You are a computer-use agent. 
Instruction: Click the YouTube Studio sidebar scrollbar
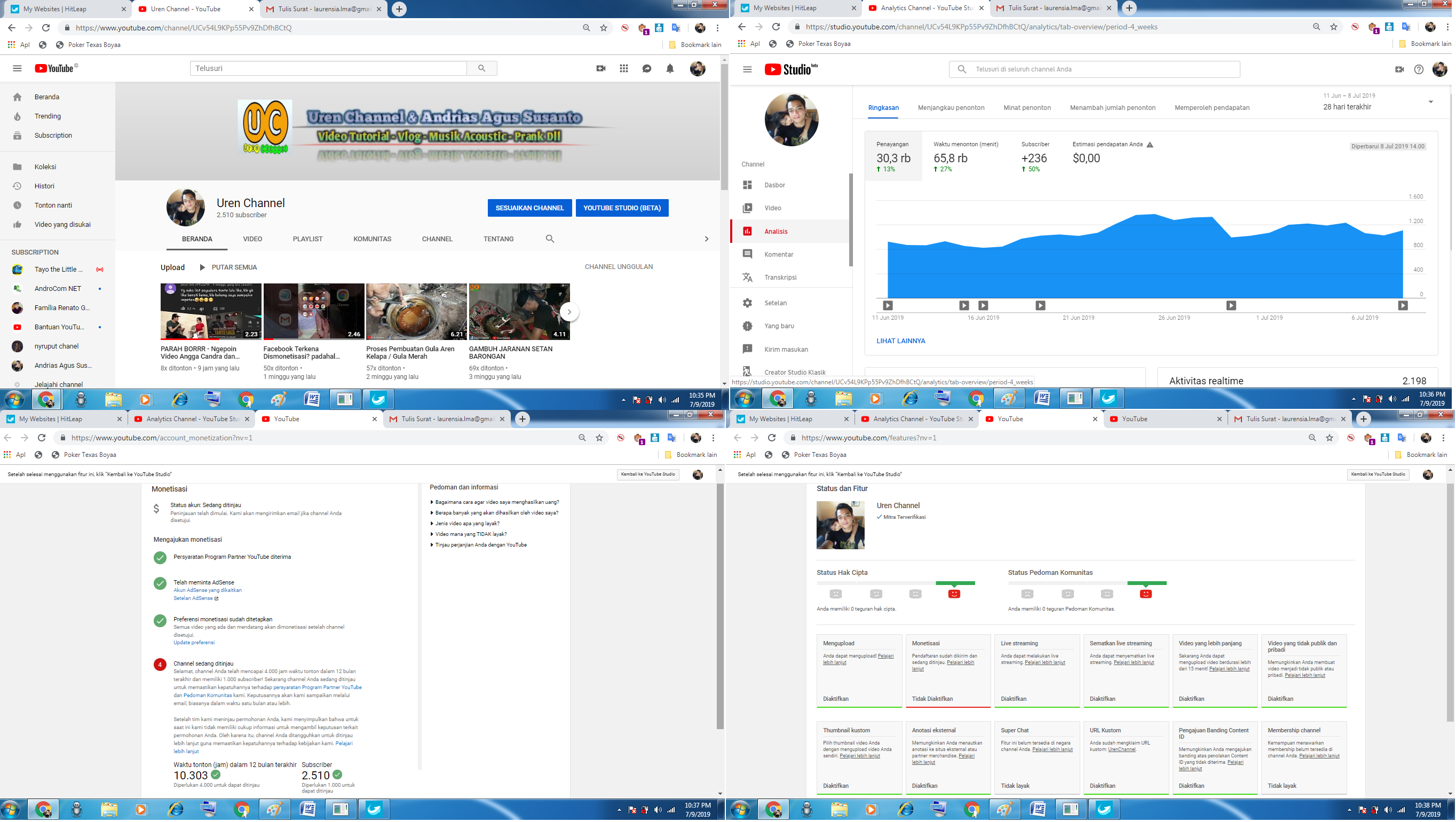tap(851, 220)
